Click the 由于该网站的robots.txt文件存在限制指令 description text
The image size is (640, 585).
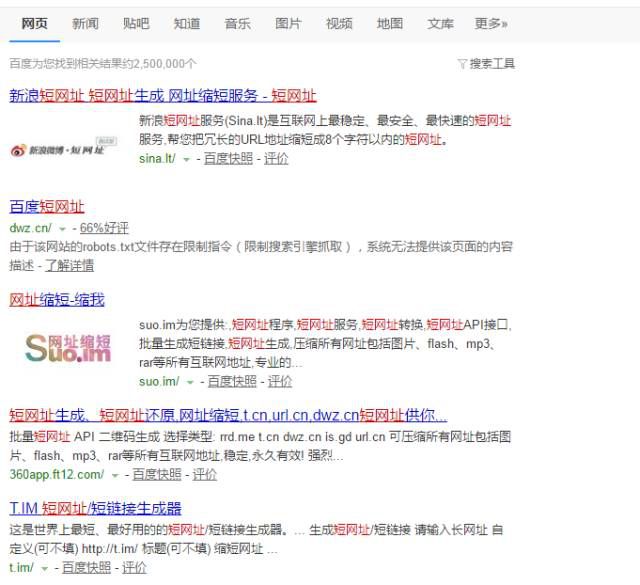[x=261, y=256]
